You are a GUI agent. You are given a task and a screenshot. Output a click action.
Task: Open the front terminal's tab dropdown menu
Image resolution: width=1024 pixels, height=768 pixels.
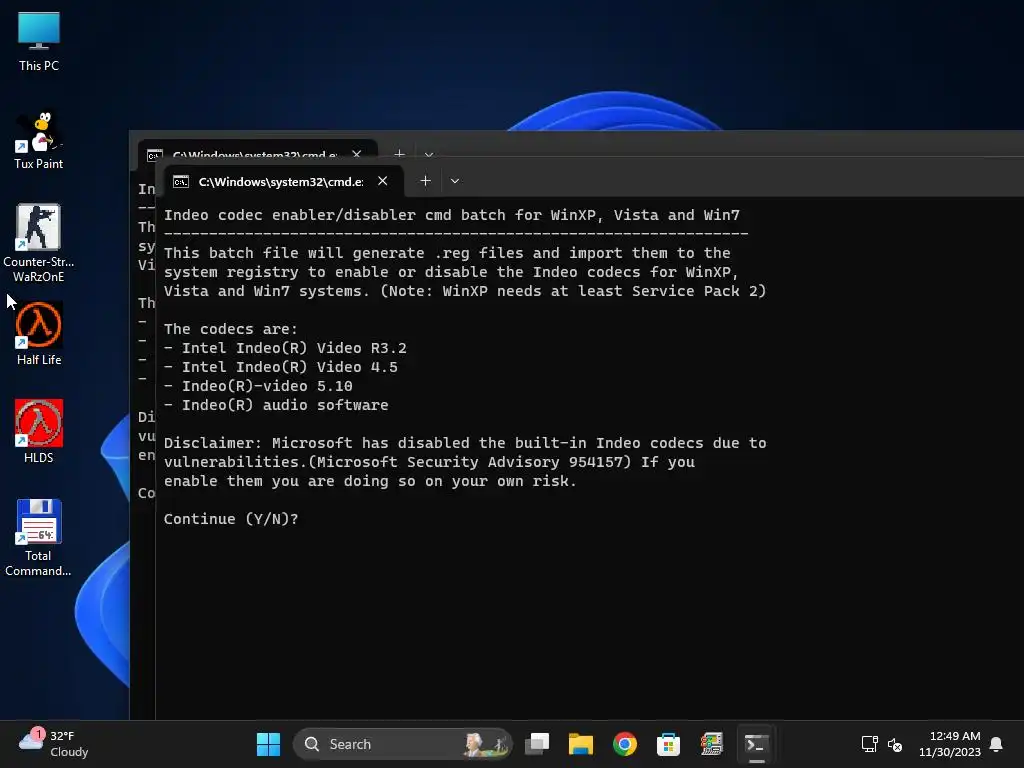coord(455,181)
